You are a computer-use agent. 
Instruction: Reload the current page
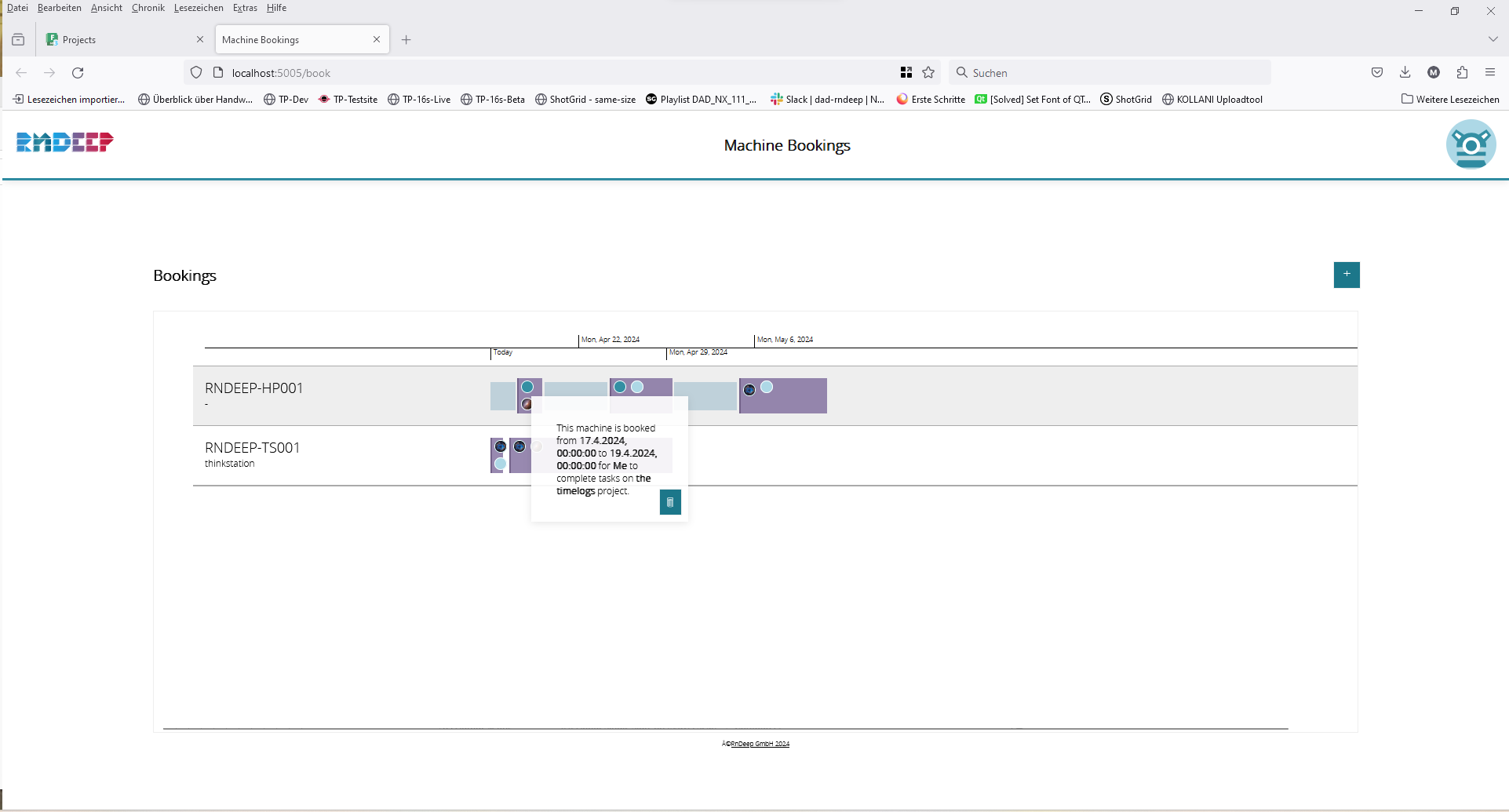78,73
